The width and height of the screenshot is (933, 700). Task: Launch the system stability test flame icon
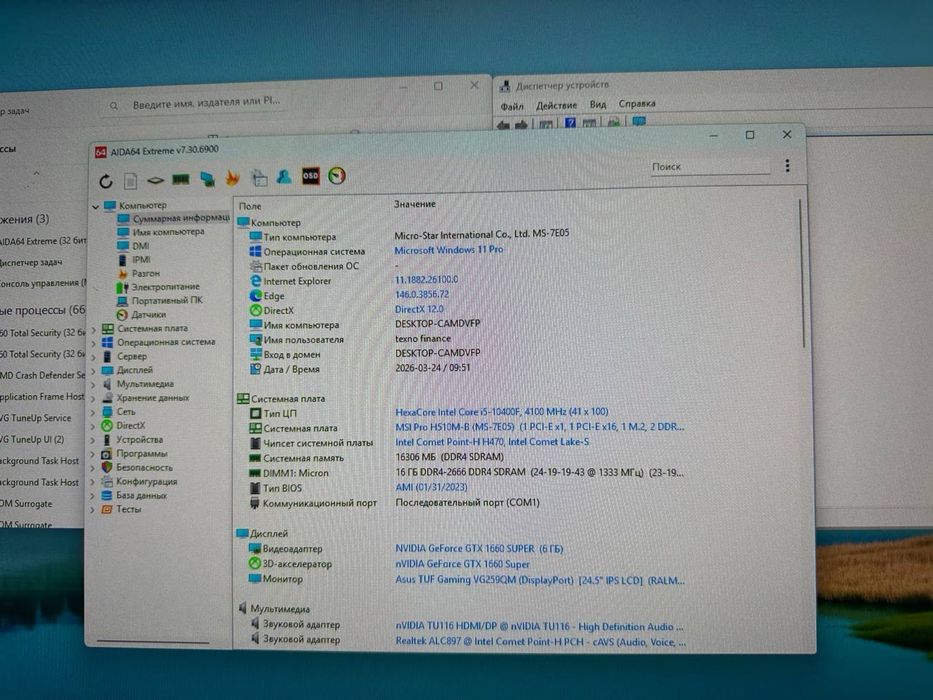pos(233,178)
